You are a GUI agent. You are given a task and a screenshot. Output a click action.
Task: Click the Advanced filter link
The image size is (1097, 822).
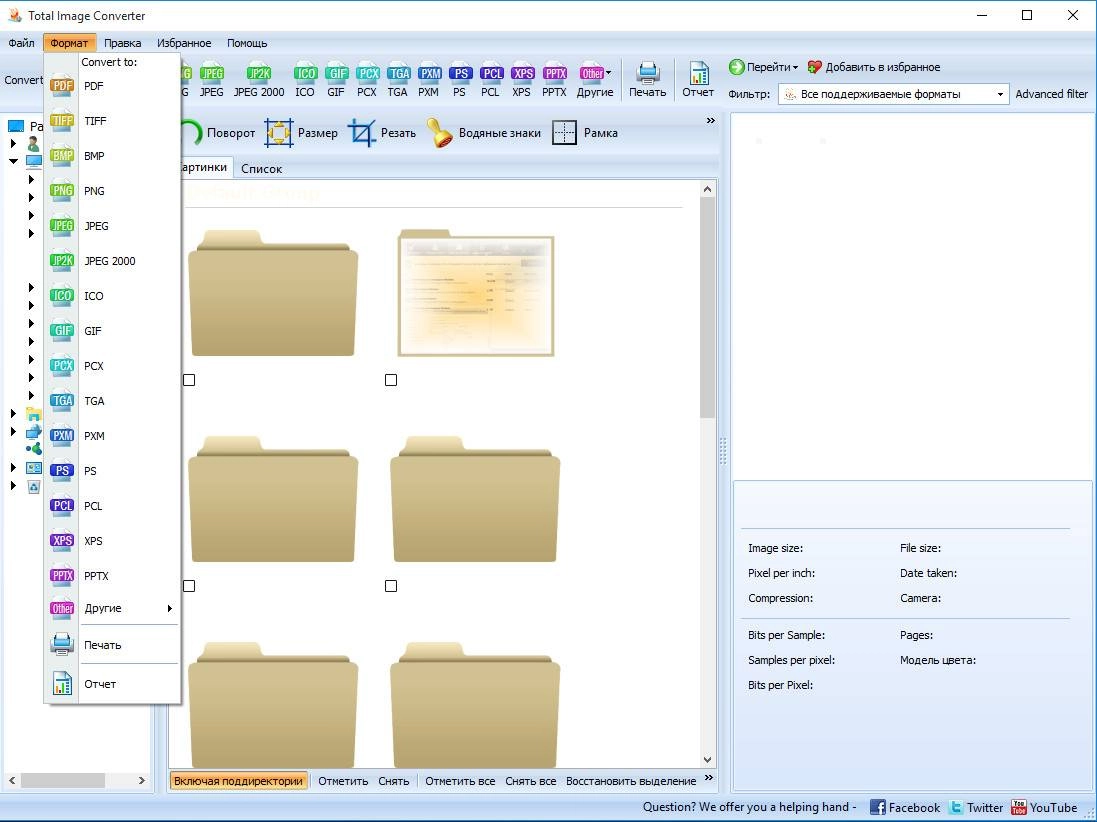coord(1052,94)
